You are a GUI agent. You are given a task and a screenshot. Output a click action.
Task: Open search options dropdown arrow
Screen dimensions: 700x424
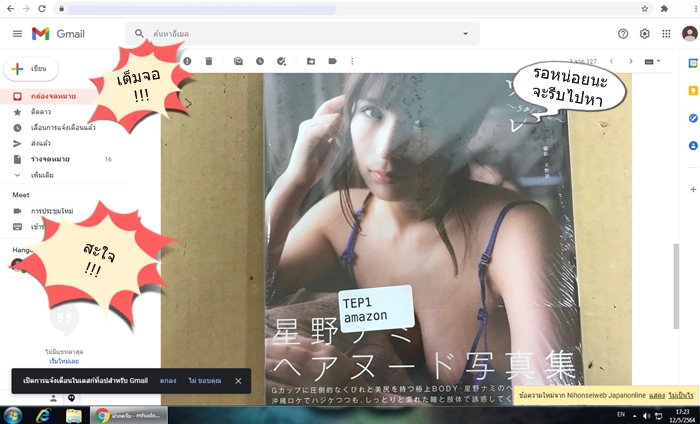[466, 33]
